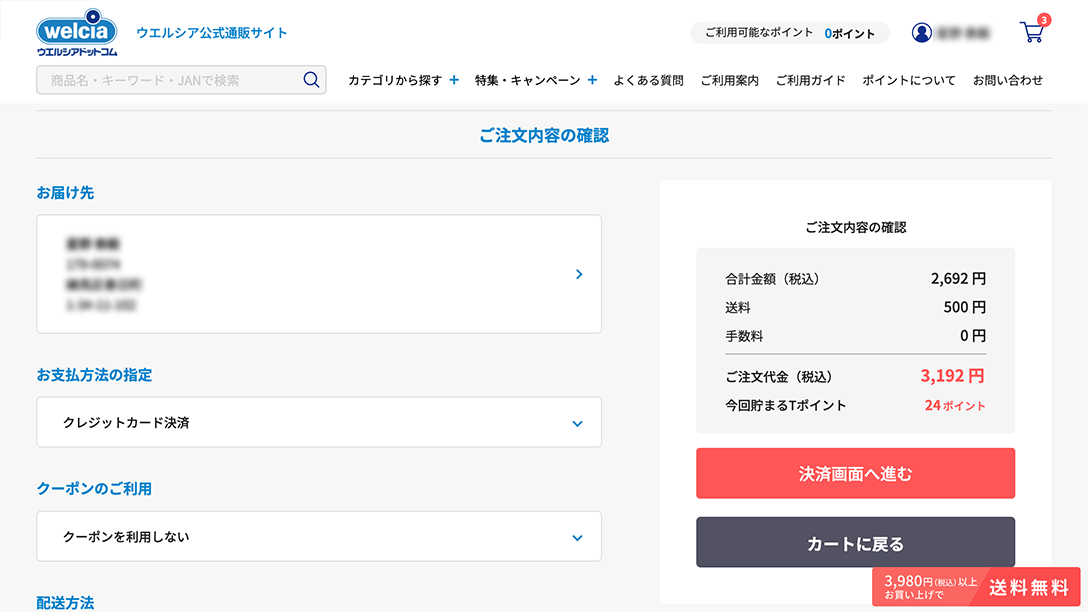This screenshot has height=612, width=1088.
Task: Click the 送料無料 promotion banner
Action: [976, 587]
